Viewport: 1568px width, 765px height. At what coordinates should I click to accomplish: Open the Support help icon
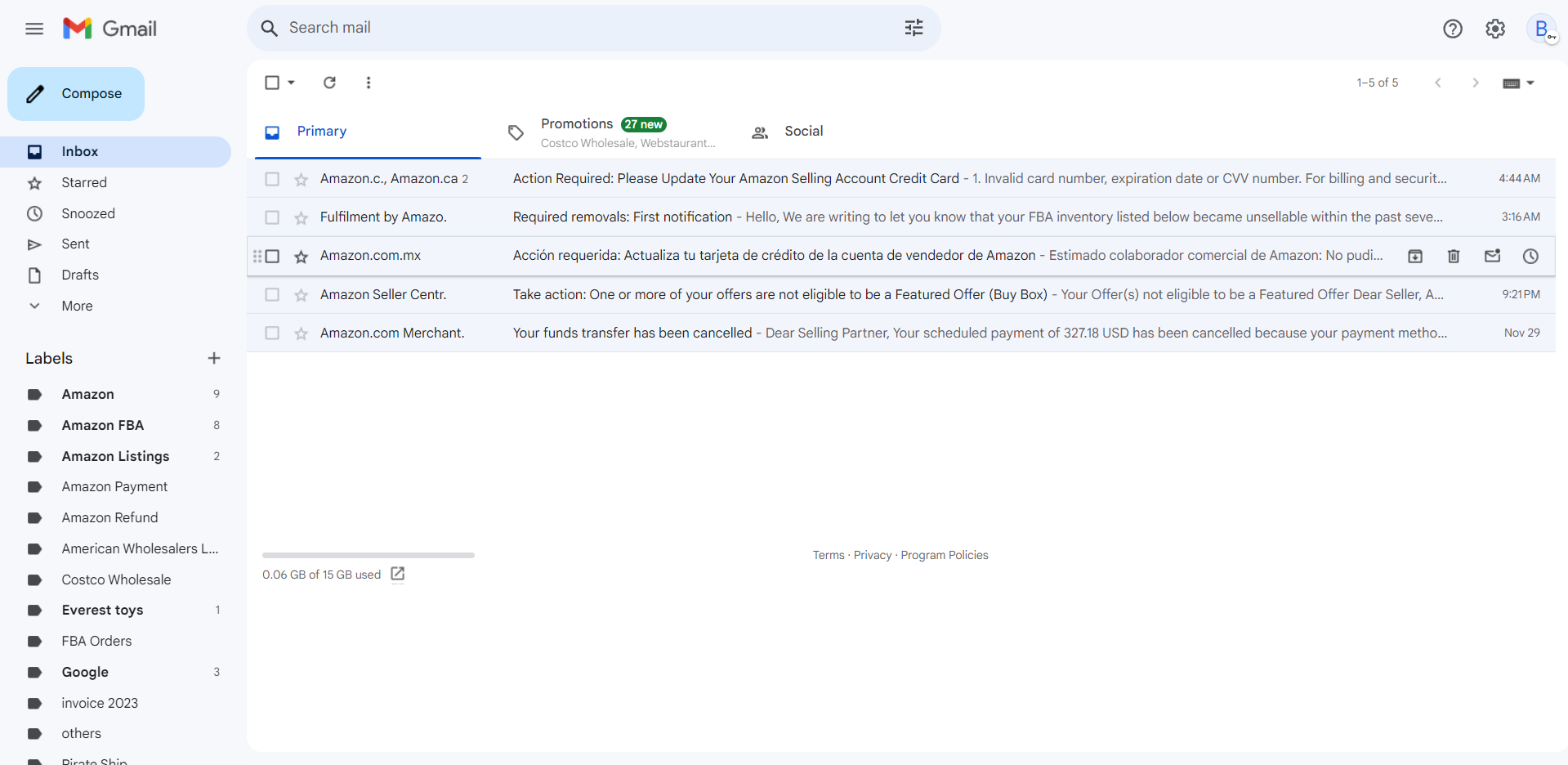tap(1452, 29)
